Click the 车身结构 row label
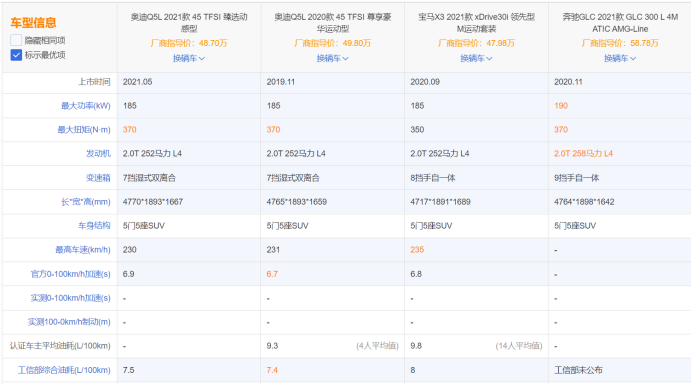Viewport: 691px width, 385px height. pyautogui.click(x=94, y=226)
